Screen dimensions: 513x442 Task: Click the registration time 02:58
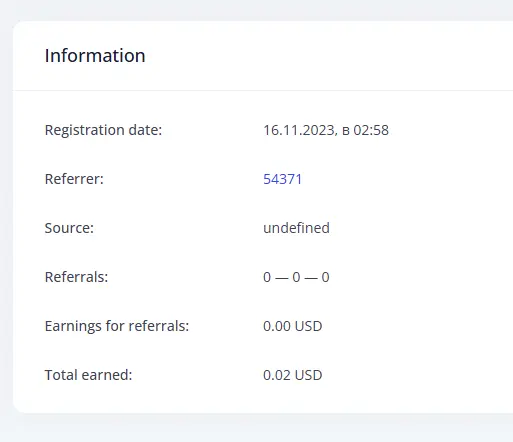[x=371, y=130]
